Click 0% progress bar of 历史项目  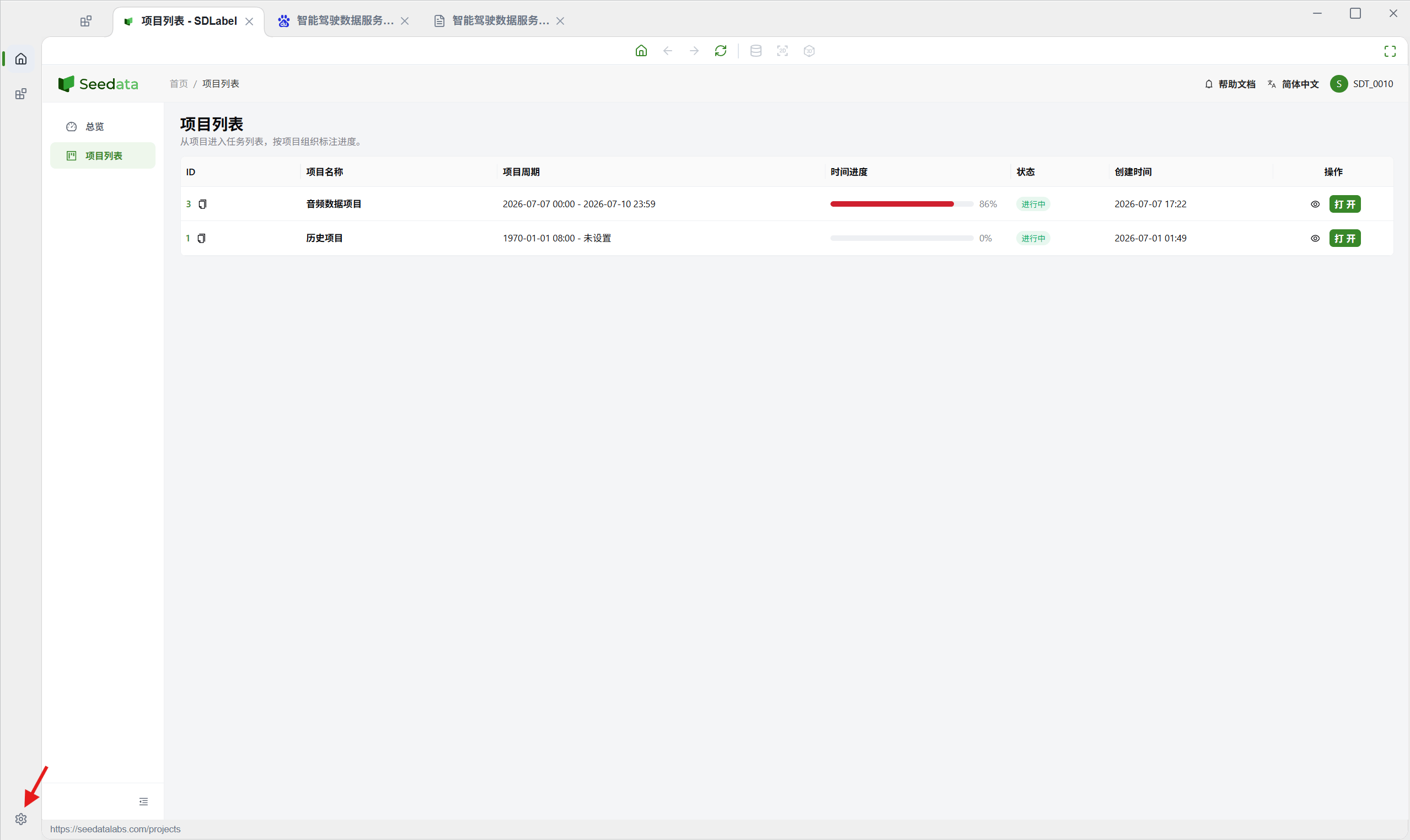tap(902, 238)
